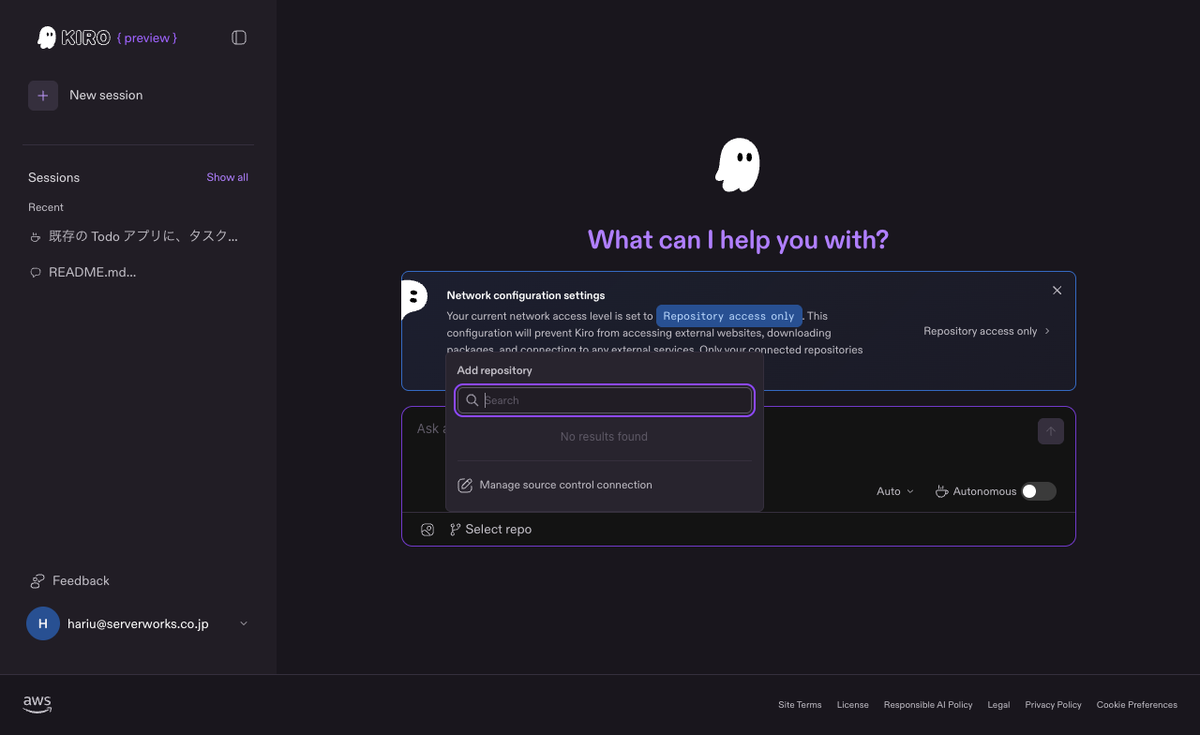Click the Add repository heading
The width and height of the screenshot is (1200, 735).
(495, 370)
